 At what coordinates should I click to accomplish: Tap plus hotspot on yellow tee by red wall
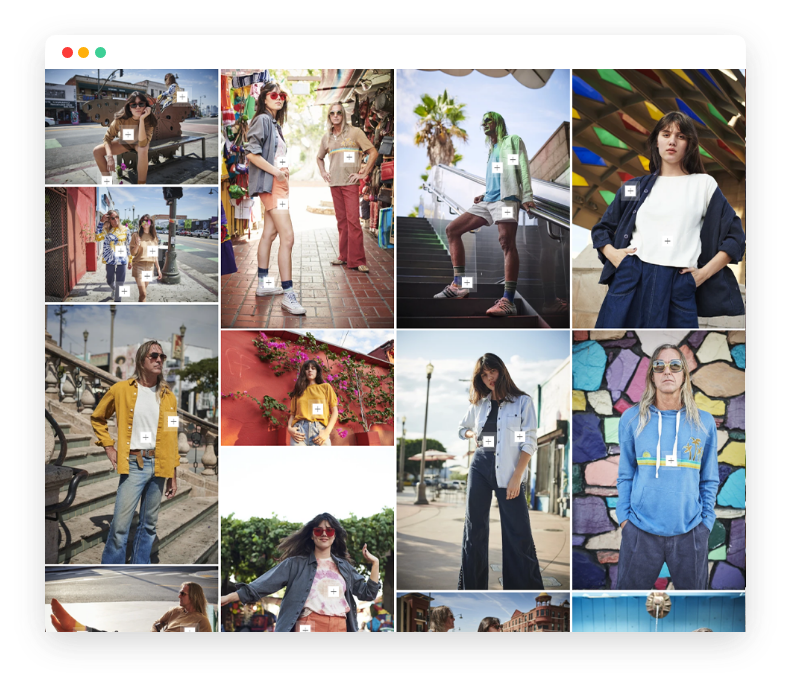tap(318, 409)
